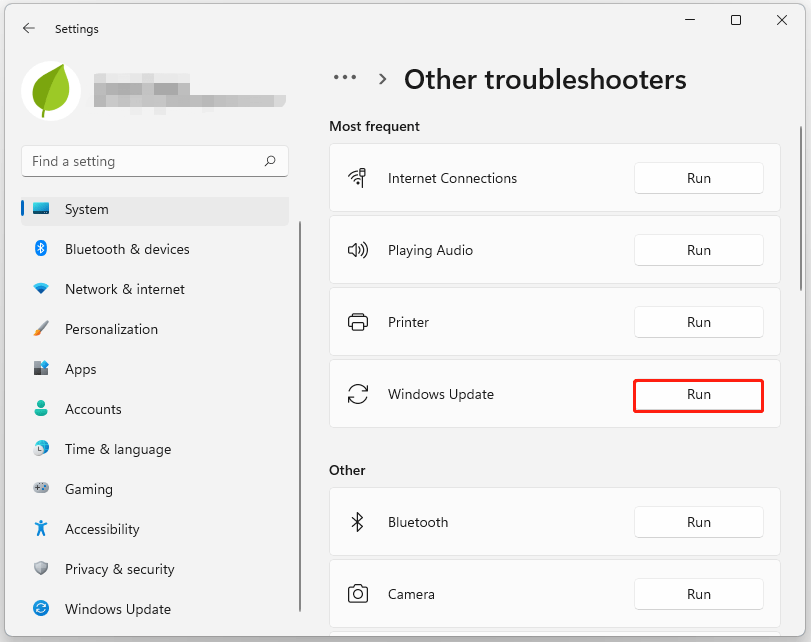The height and width of the screenshot is (642, 811).
Task: Click the back arrow at top left
Action: (x=28, y=28)
